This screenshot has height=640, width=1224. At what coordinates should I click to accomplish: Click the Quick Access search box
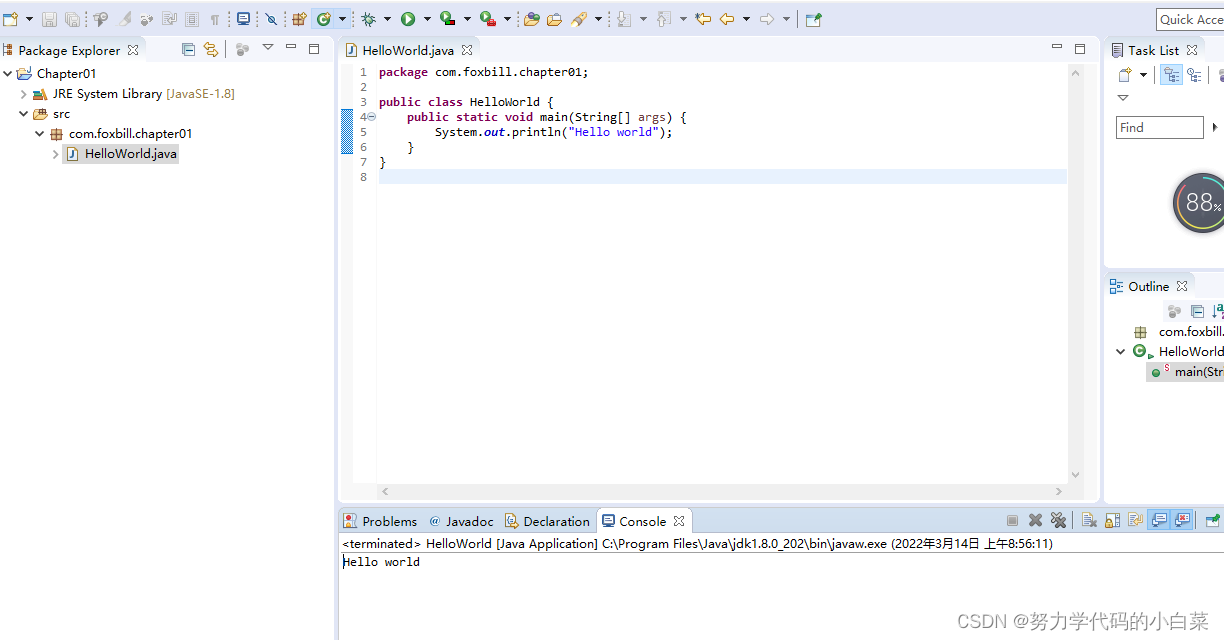(x=1190, y=19)
